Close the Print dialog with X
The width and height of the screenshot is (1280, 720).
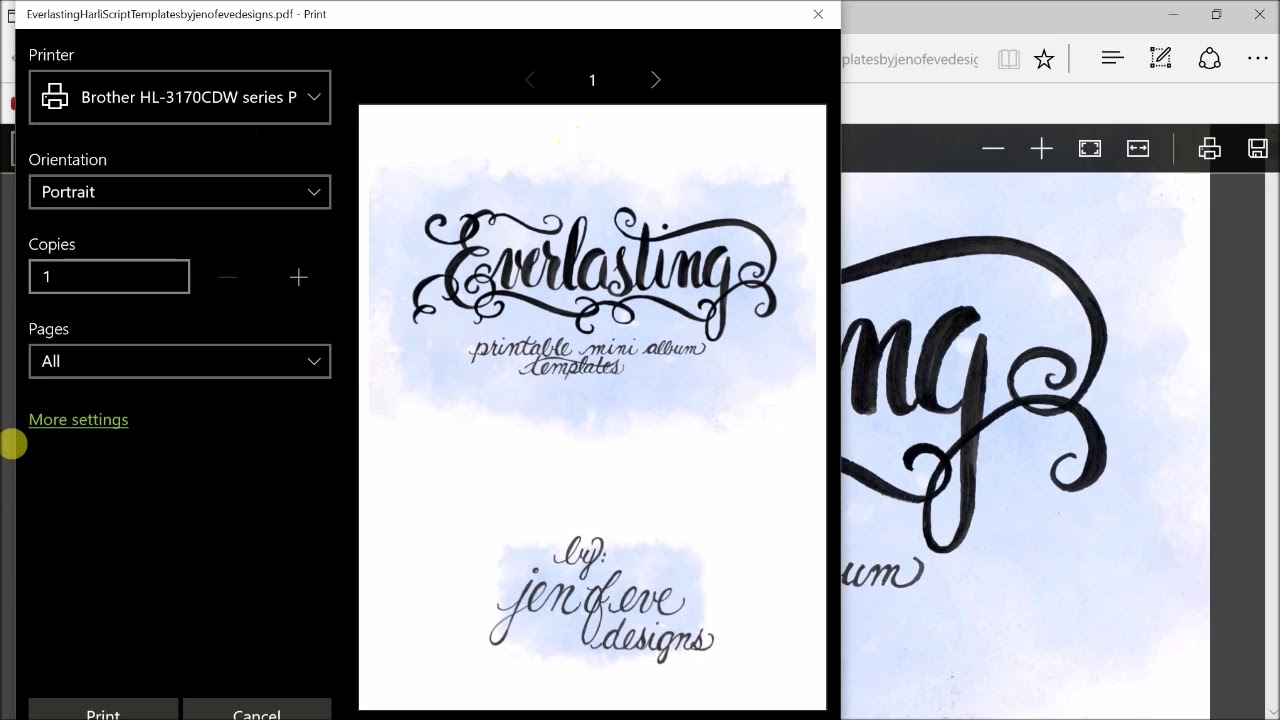pos(818,14)
